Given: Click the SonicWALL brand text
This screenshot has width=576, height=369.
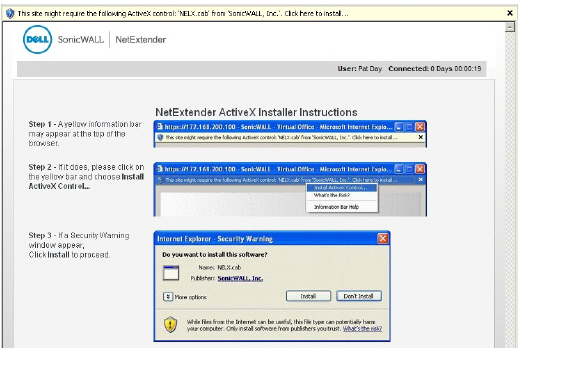Looking at the screenshot, I should pyautogui.click(x=80, y=39).
